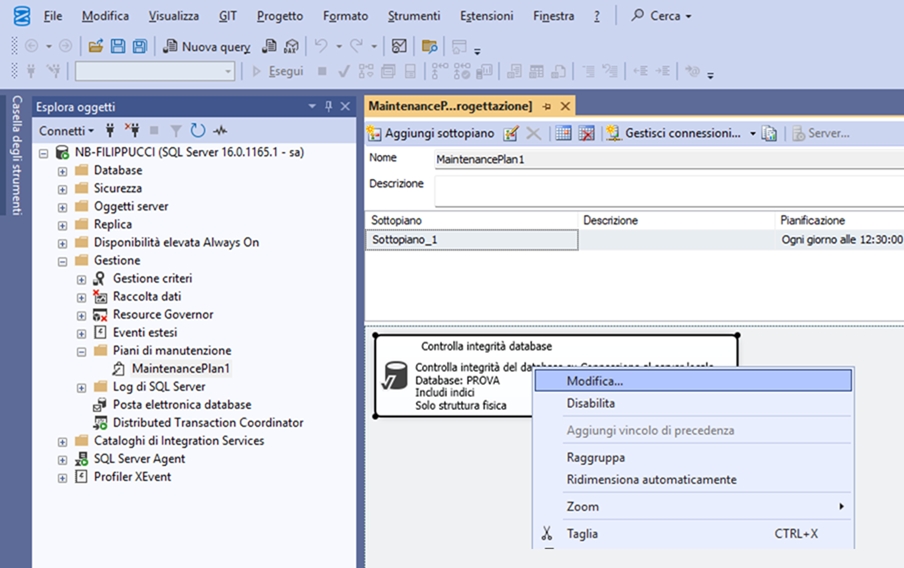Click the Nuova query toolbar button
The width and height of the screenshot is (904, 568).
tap(206, 46)
